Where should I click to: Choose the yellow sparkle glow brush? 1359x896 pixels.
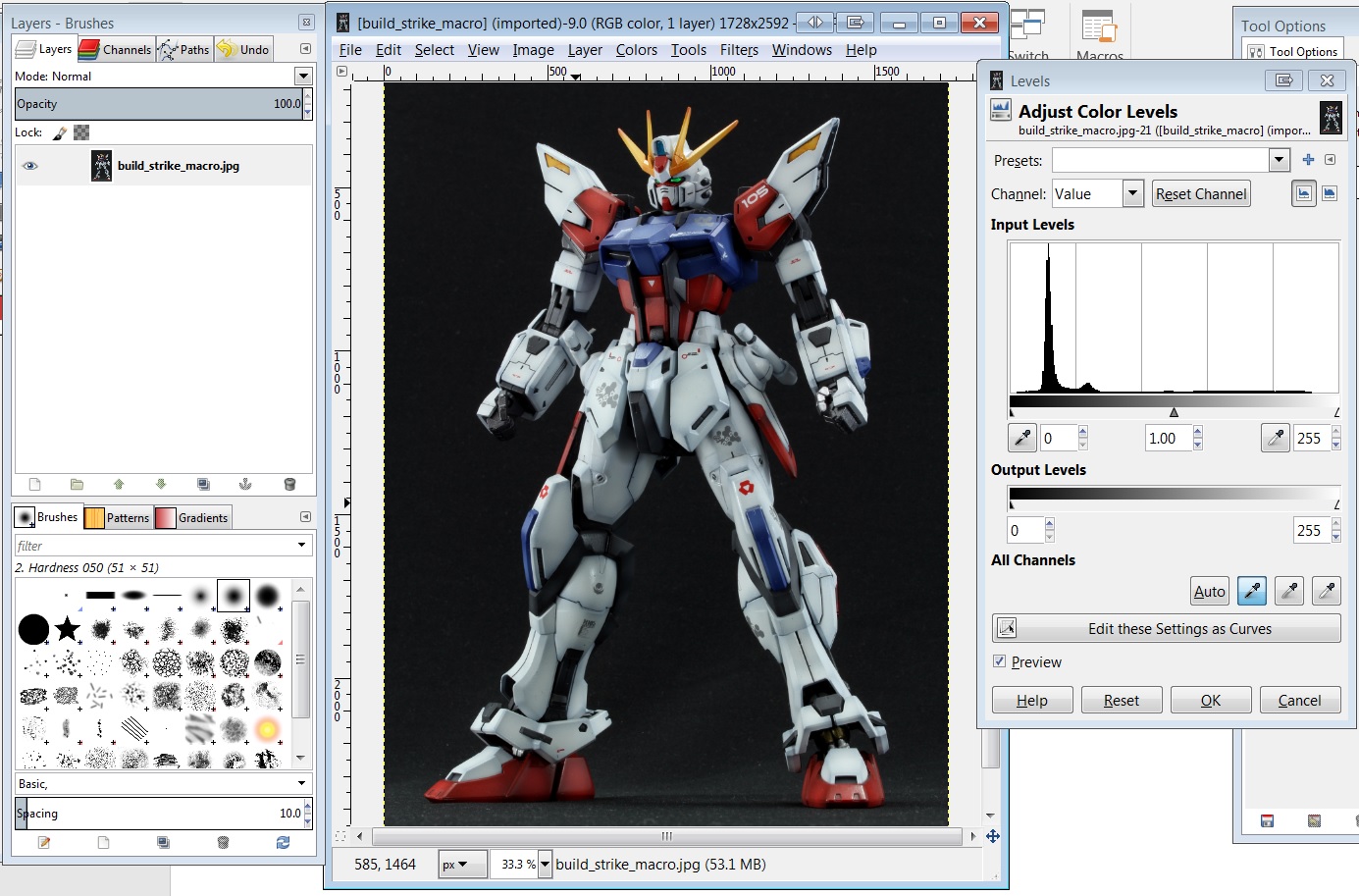267,729
